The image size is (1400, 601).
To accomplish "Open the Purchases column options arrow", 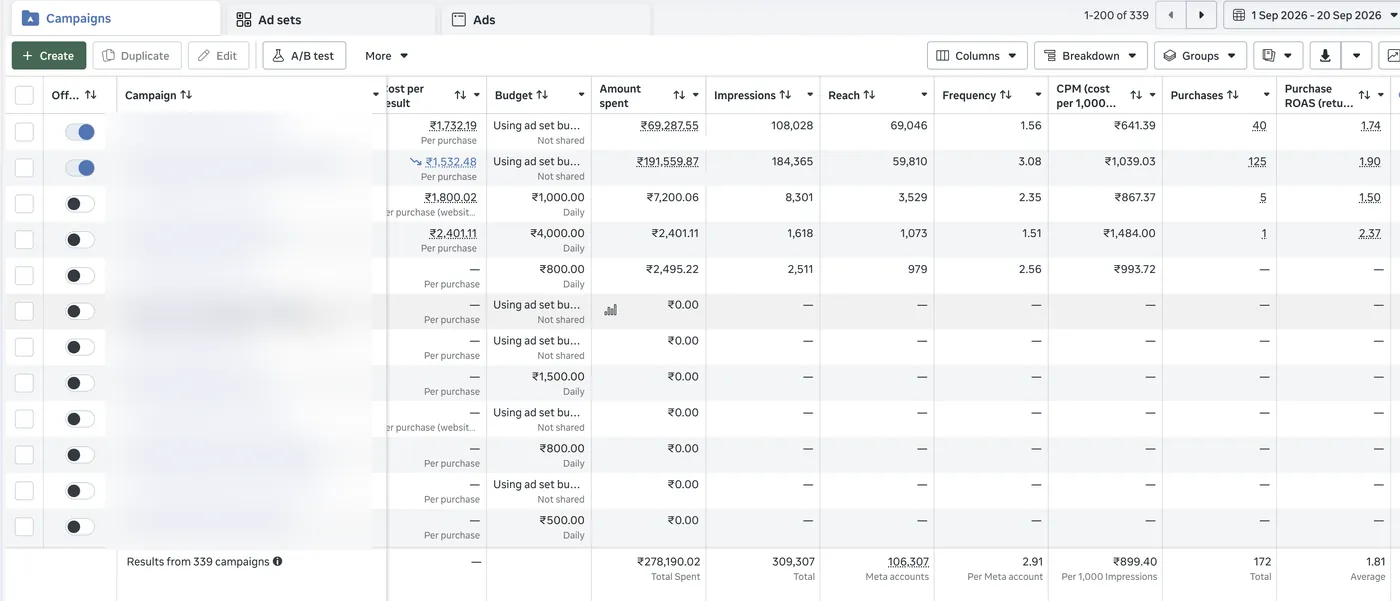I will [1265, 95].
